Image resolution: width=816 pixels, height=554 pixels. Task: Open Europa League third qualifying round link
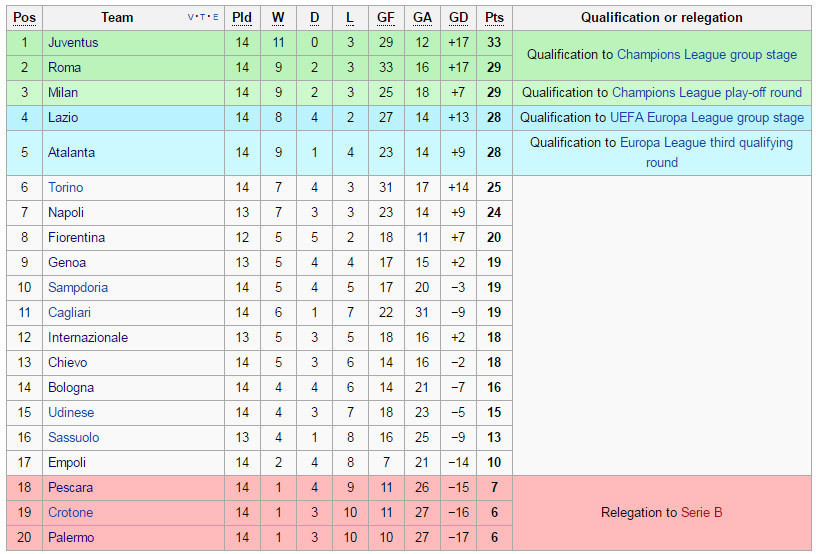[706, 152]
